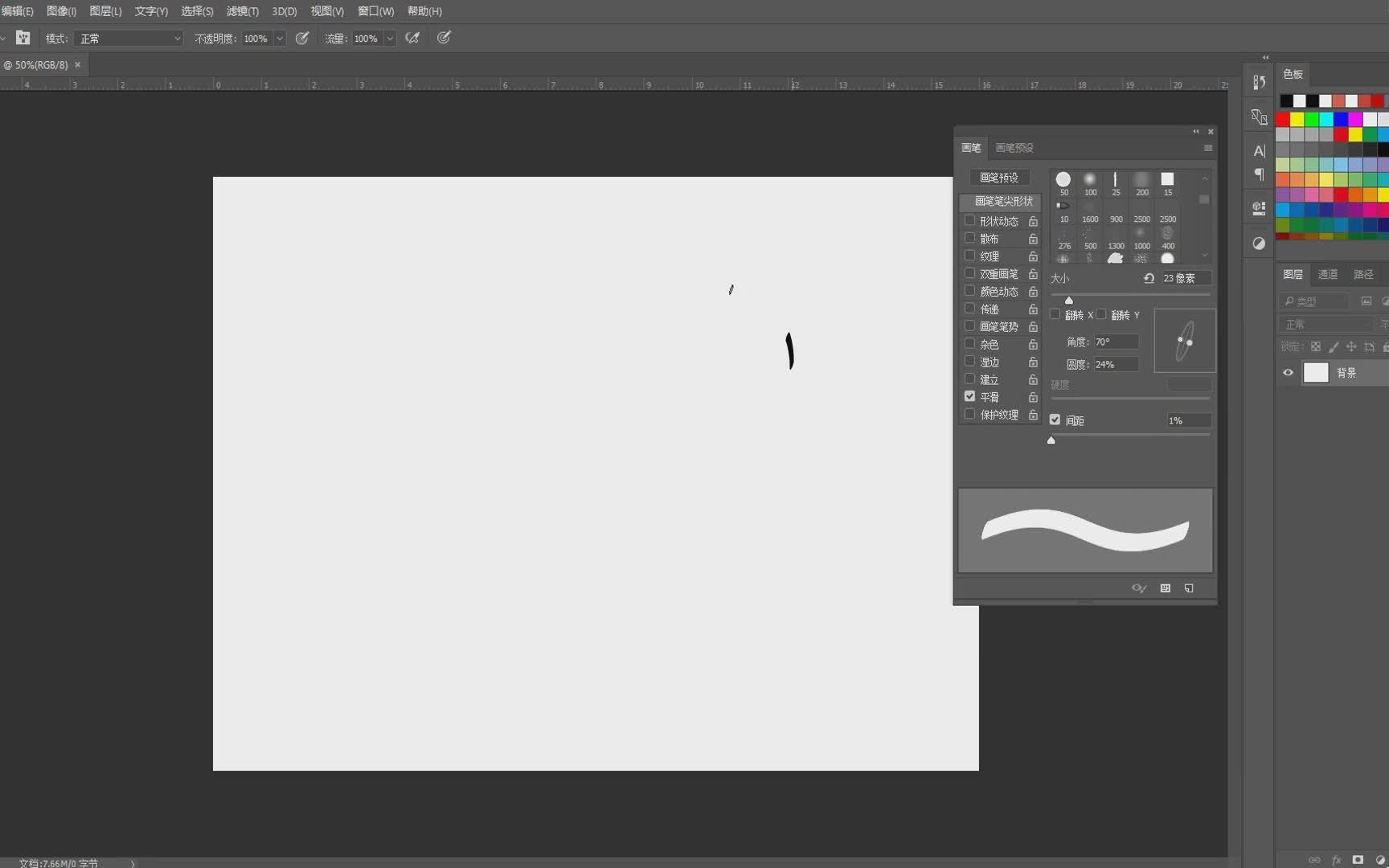This screenshot has height=868, width=1389.
Task: Enable 纹理 checkbox
Action: coord(969,256)
